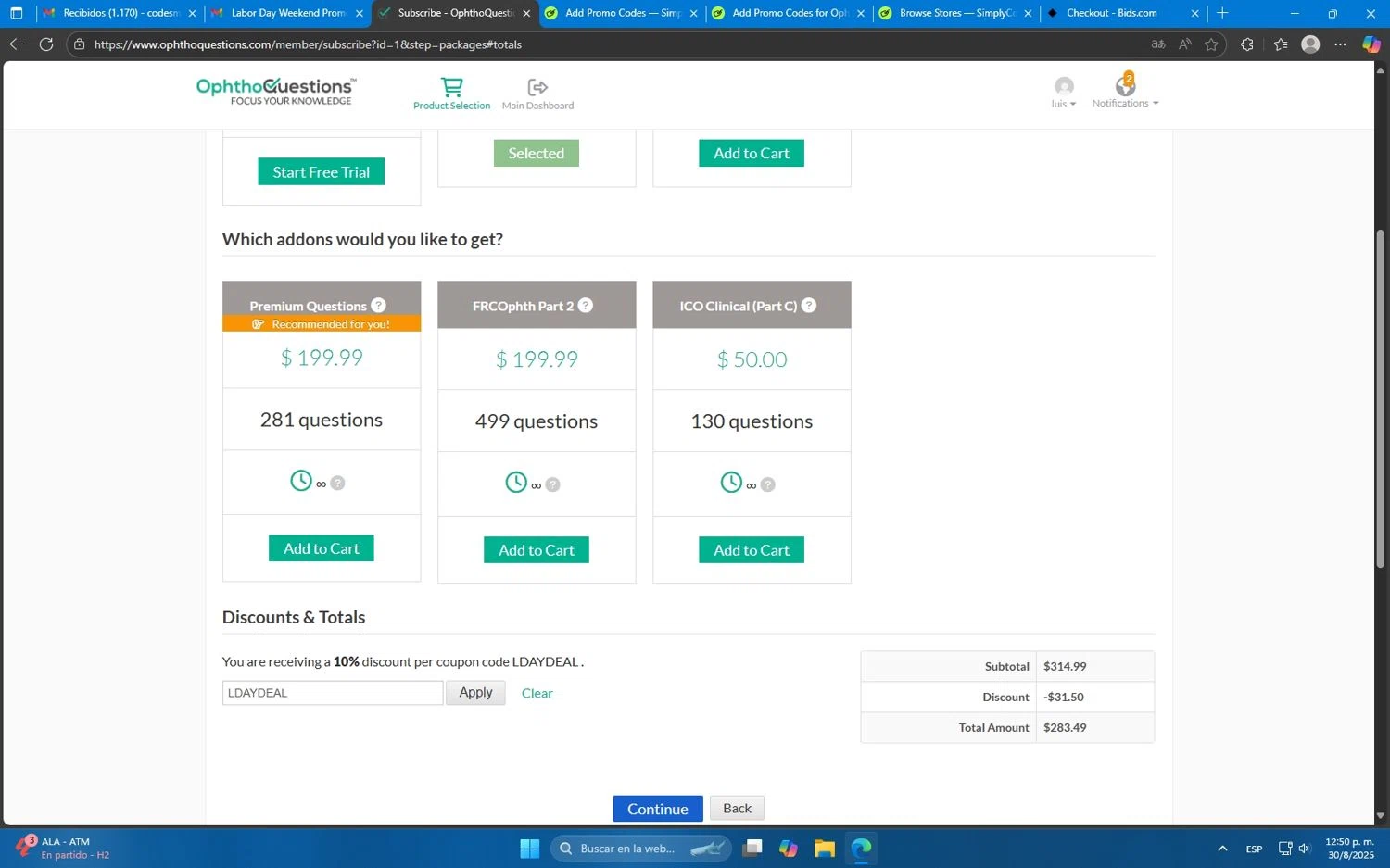Open File Explorer from taskbar
Screen dimensions: 1390x868
(825, 849)
